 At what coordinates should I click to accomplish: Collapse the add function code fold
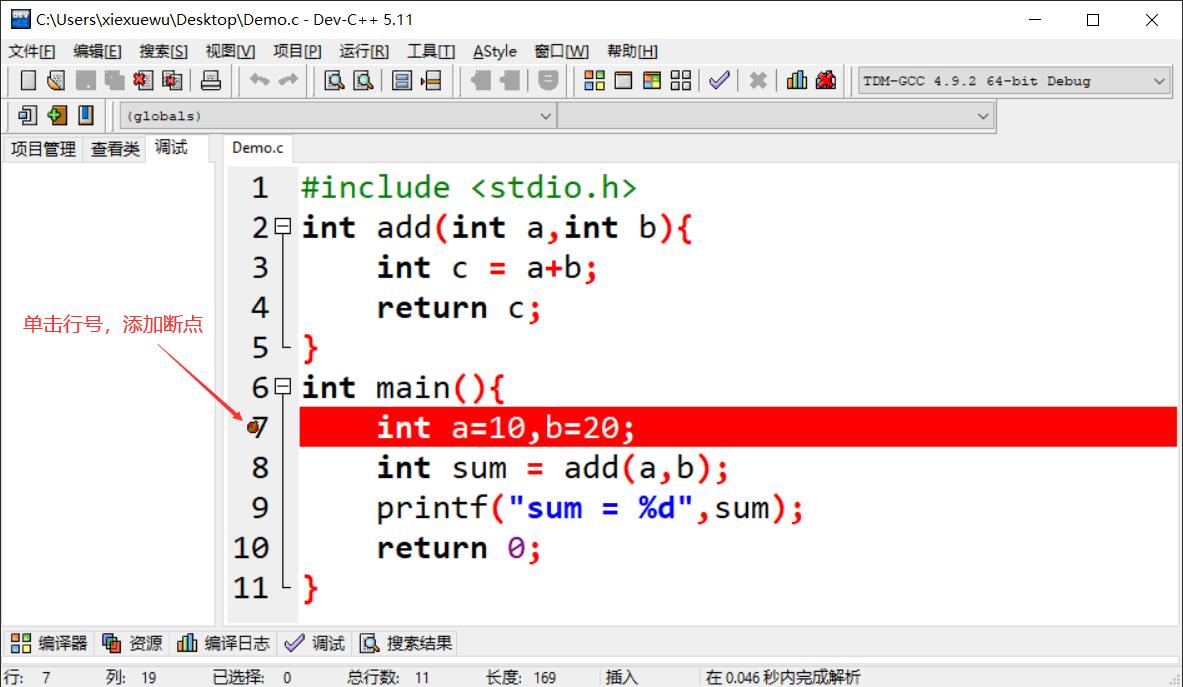tap(283, 227)
